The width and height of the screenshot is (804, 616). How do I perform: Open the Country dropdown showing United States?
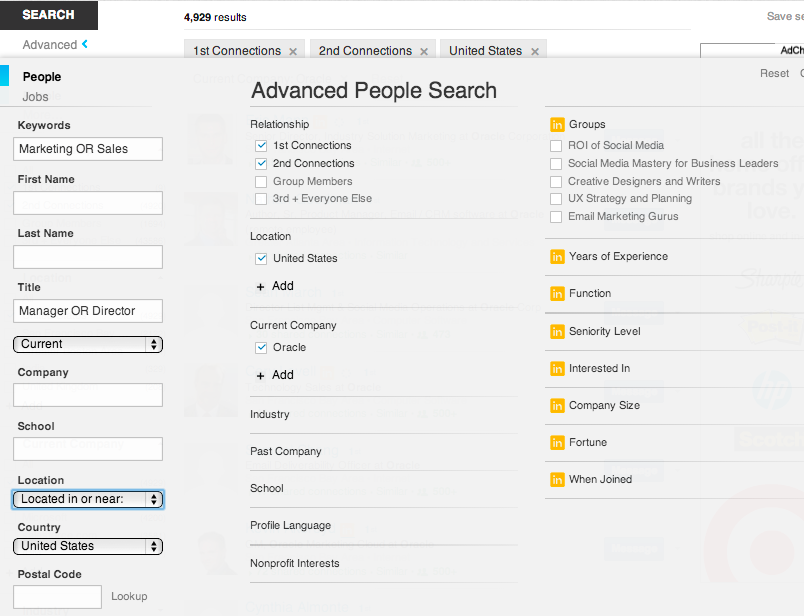tap(88, 546)
